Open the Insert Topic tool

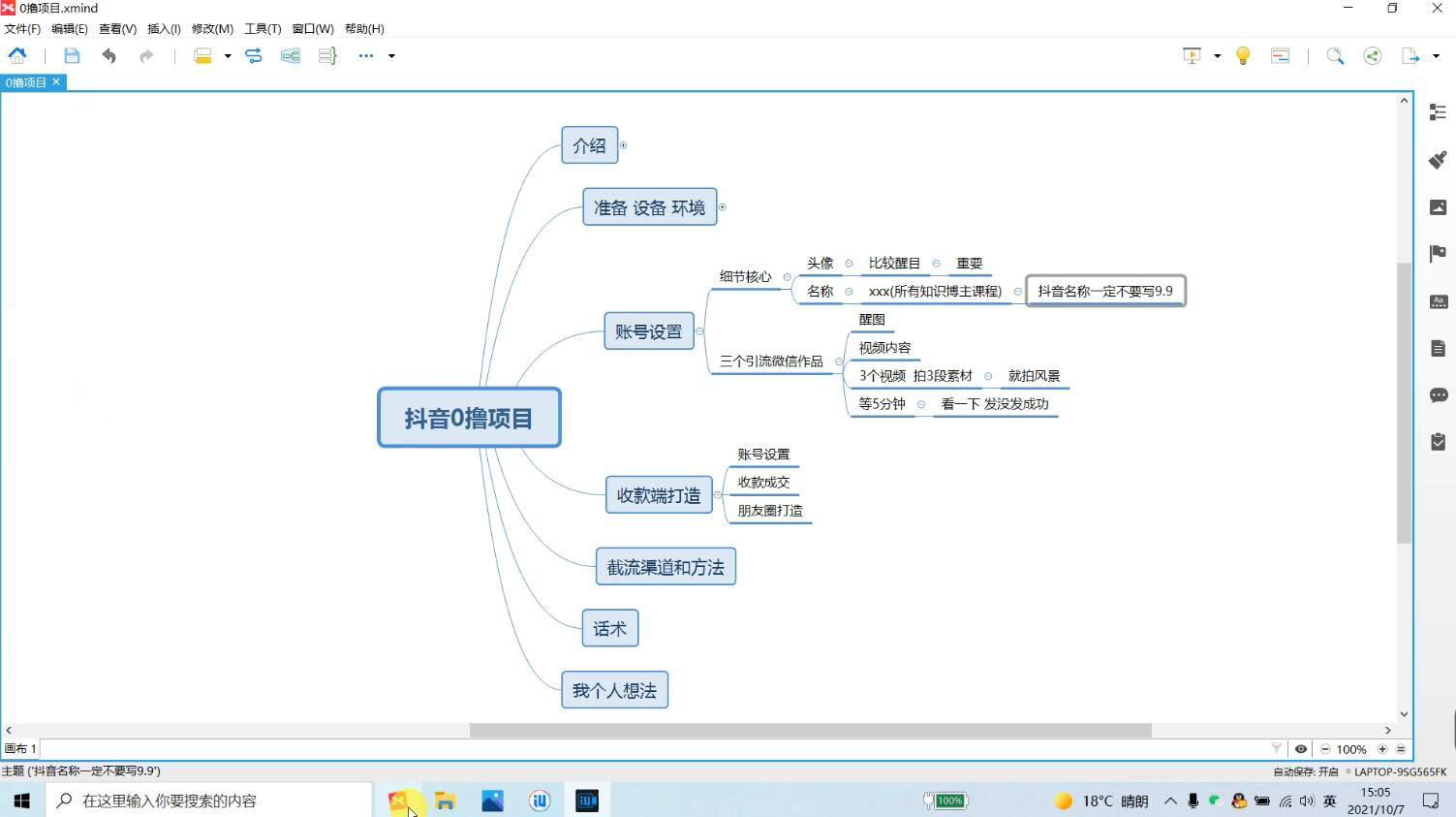(x=201, y=55)
